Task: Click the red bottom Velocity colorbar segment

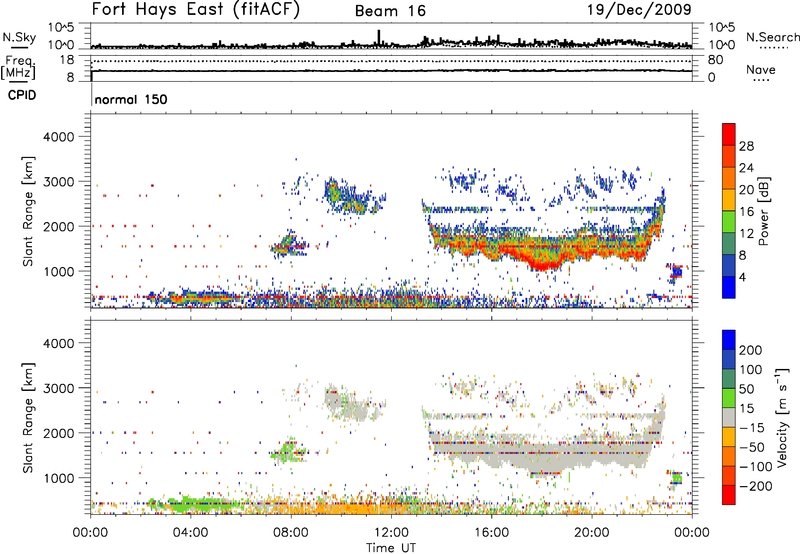Action: (x=729, y=495)
